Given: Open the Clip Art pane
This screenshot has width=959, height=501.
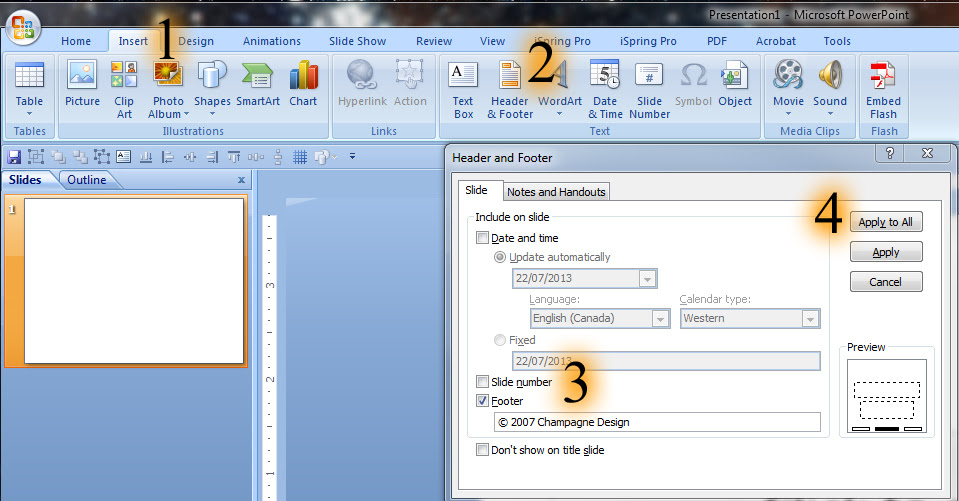Looking at the screenshot, I should (x=124, y=89).
